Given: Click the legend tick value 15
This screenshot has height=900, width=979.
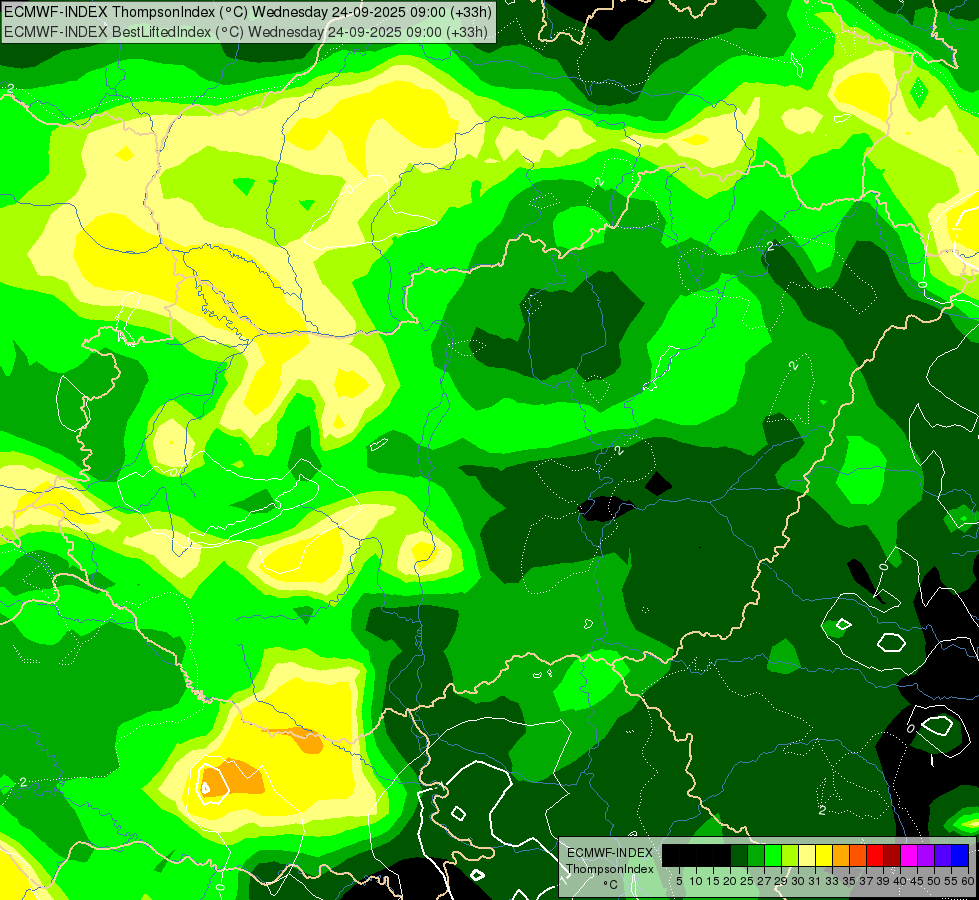Looking at the screenshot, I should click(713, 881).
